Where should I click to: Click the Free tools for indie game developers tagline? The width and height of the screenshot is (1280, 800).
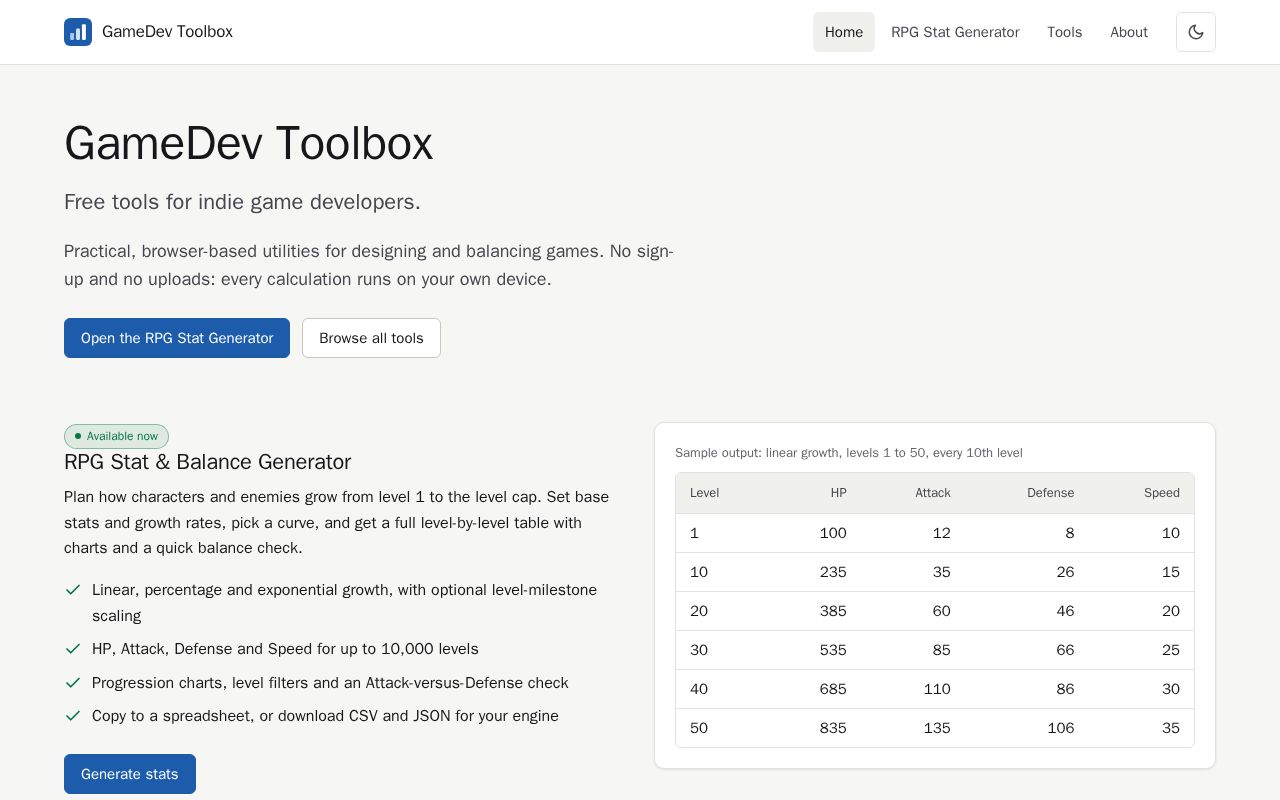pos(242,202)
